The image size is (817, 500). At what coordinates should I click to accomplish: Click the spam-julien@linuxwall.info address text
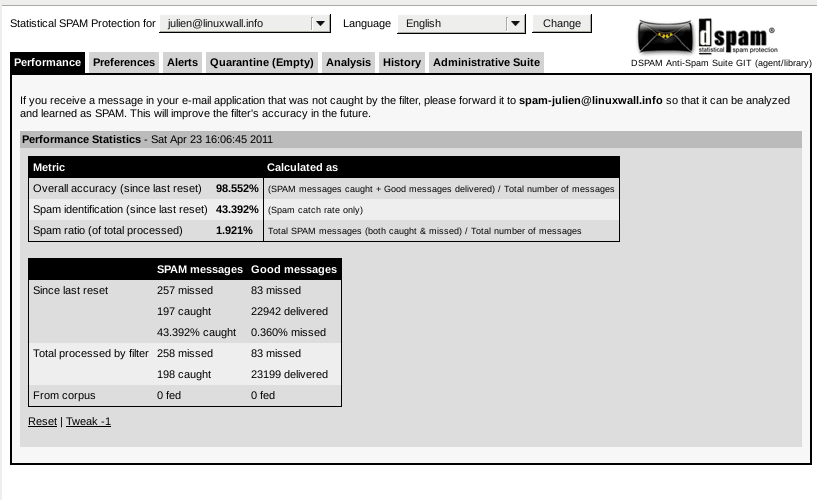(x=590, y=100)
